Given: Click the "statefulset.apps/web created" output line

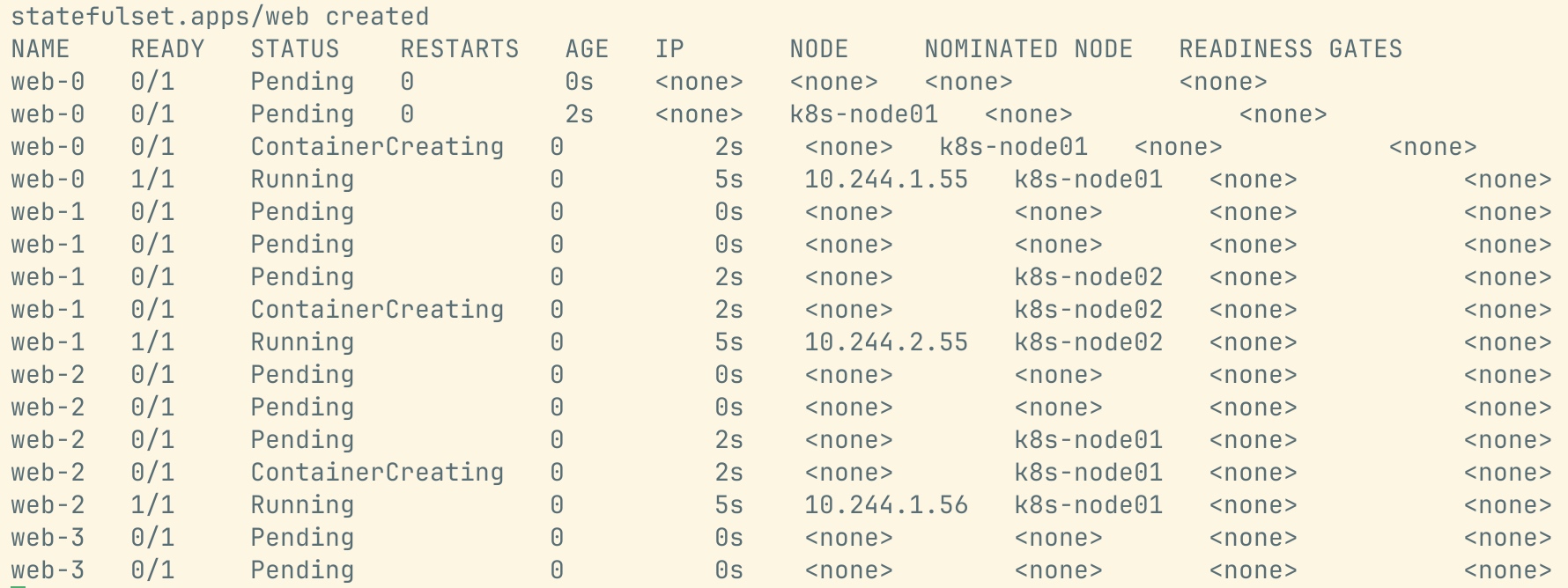Looking at the screenshot, I should click(219, 17).
